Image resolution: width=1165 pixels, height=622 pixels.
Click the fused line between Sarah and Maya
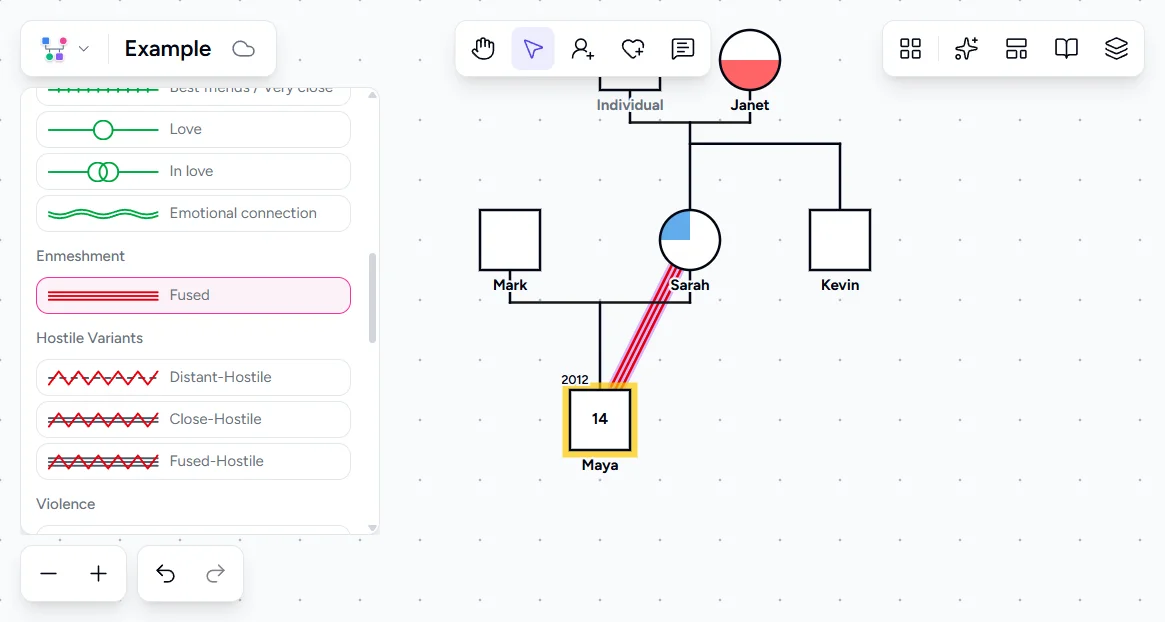pos(645,327)
